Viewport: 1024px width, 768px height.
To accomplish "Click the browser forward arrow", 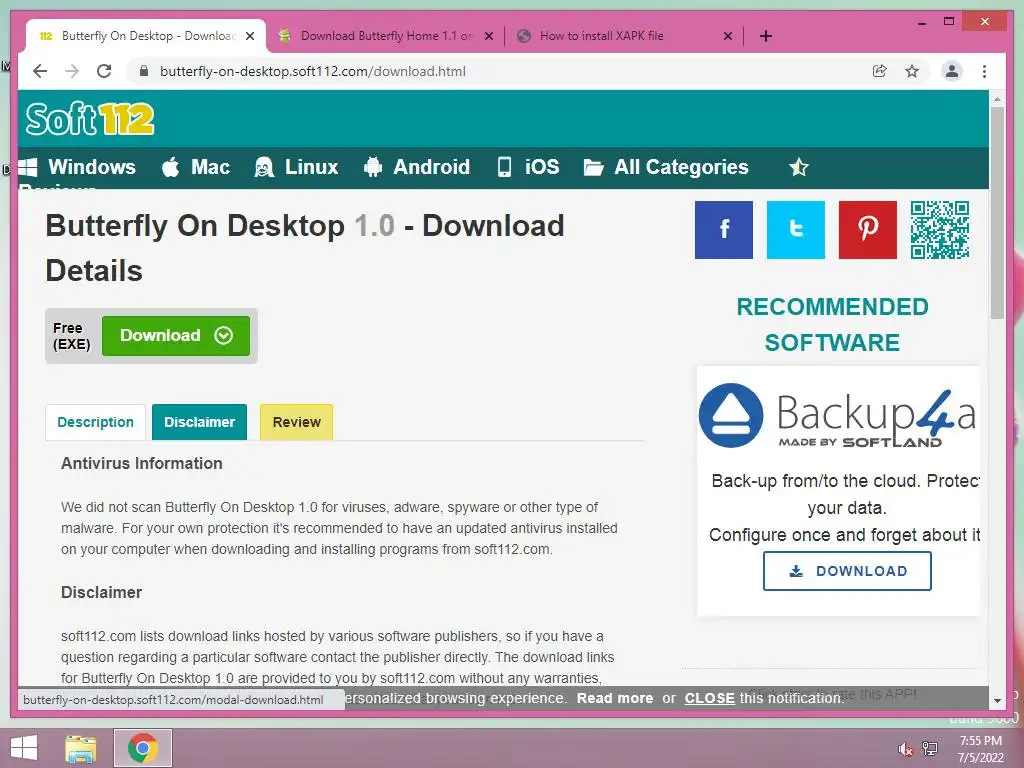I will (x=72, y=71).
